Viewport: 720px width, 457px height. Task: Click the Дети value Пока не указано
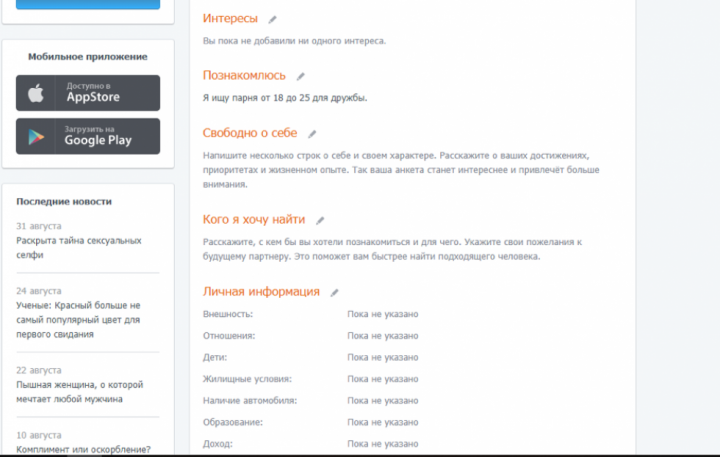[x=382, y=357]
